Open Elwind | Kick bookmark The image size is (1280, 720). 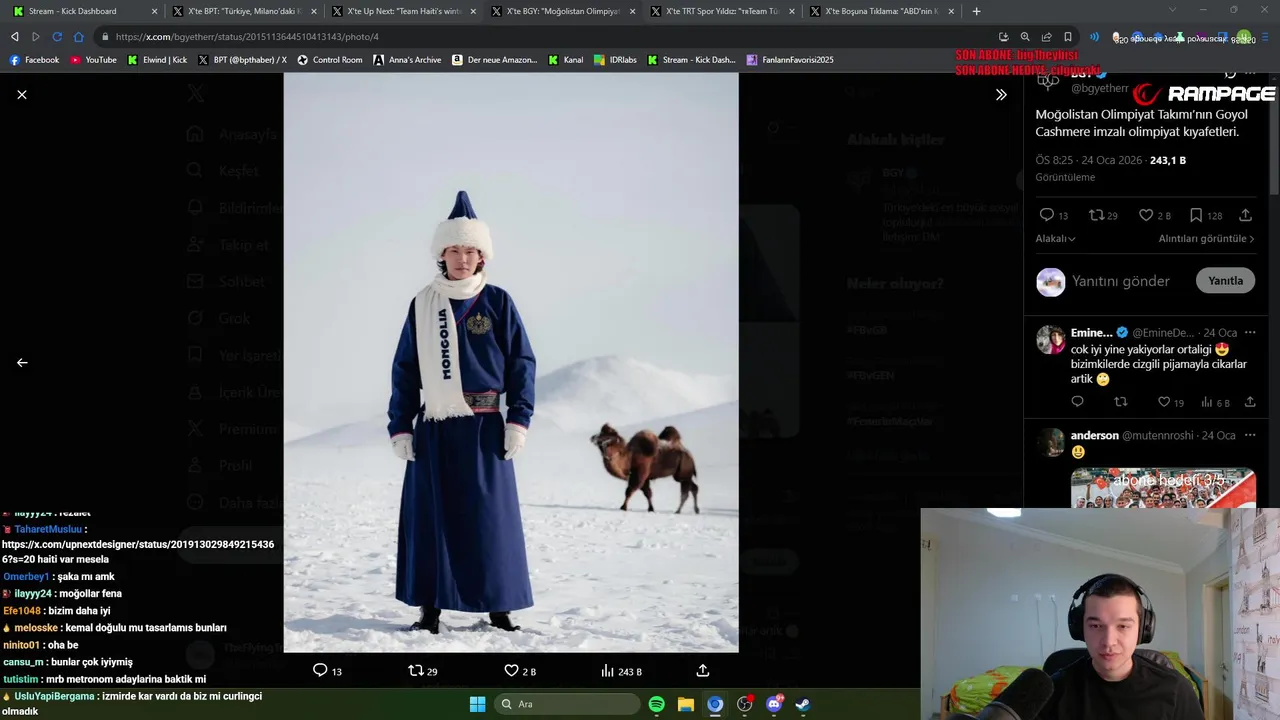pos(157,60)
